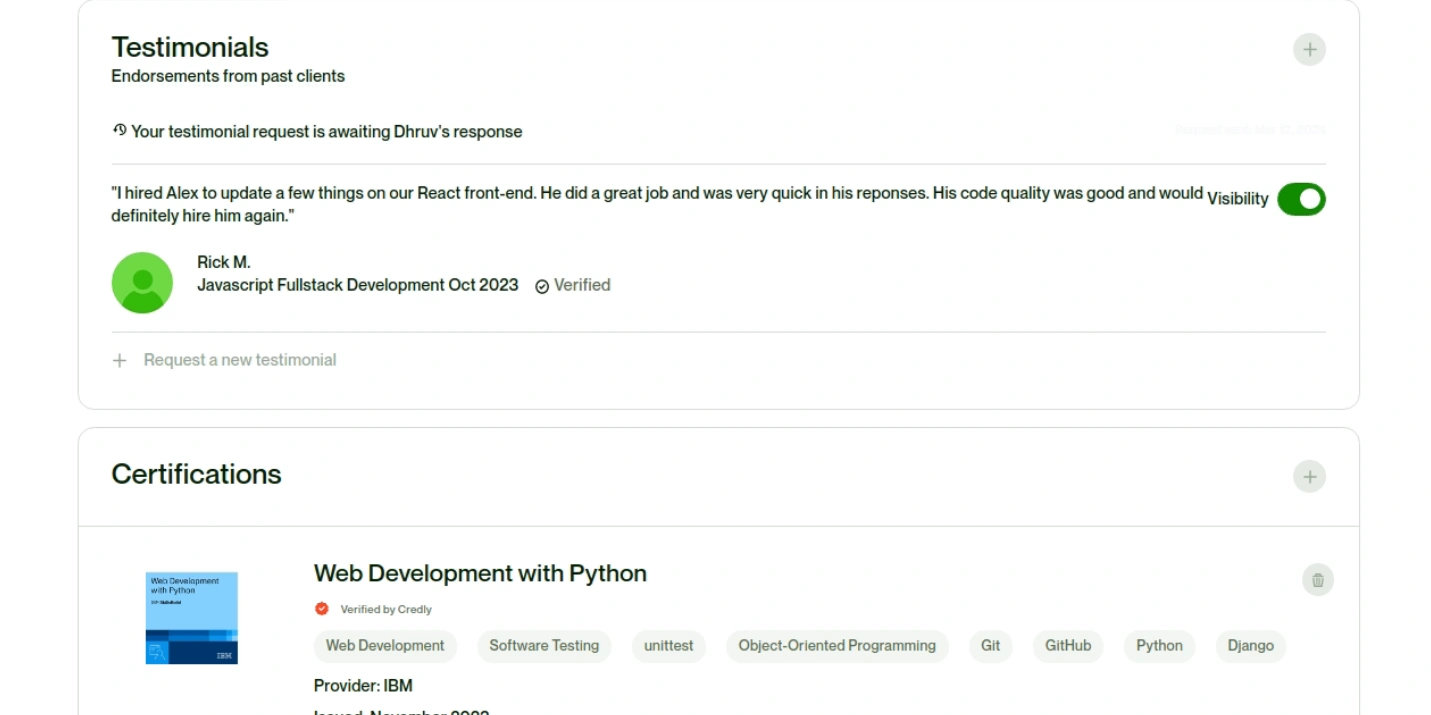1431x715 pixels.
Task: Click the plus icon in Testimonials header
Action: (1309, 49)
